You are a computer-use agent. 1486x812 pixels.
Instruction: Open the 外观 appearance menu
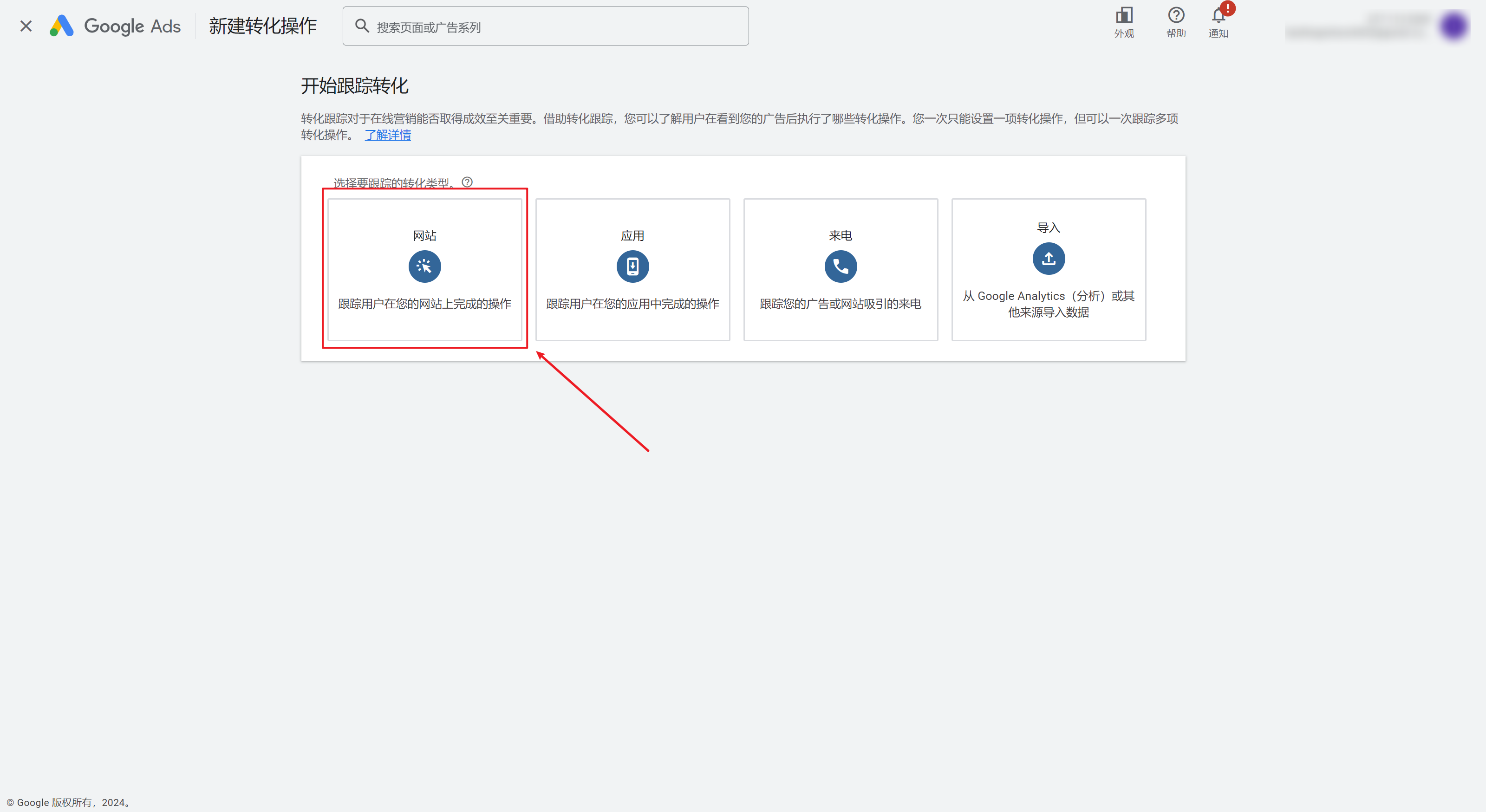coord(1124,22)
